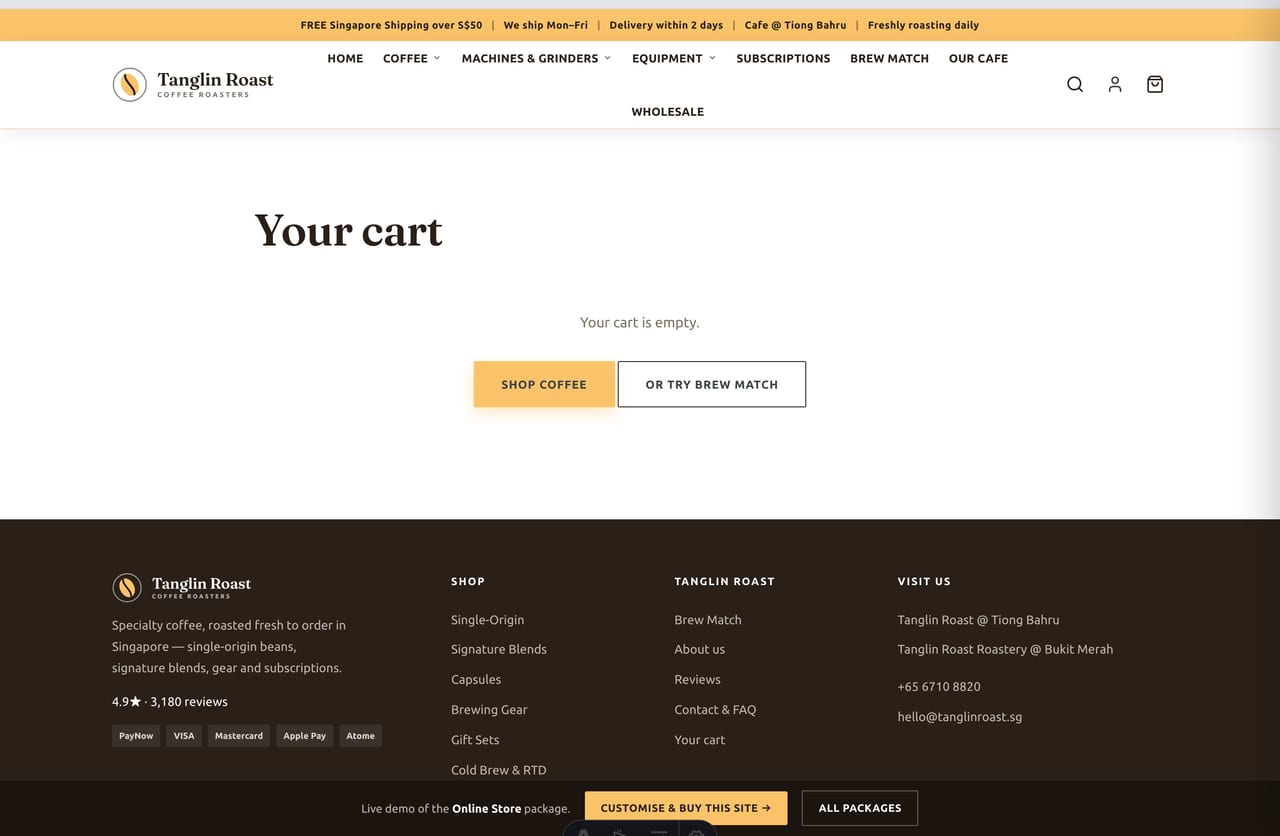This screenshot has height=836, width=1280.
Task: Open Tanglin Roast @ Tiong Bahru link
Action: coord(978,620)
